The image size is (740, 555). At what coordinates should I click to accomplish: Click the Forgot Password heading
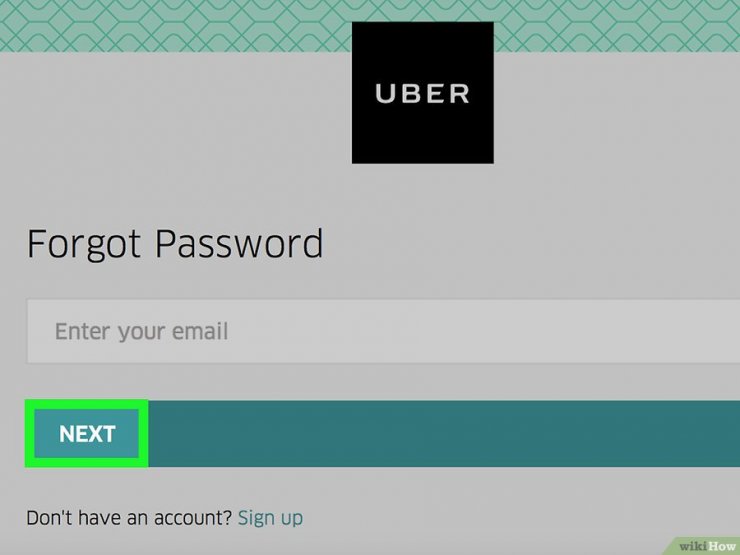coord(175,244)
